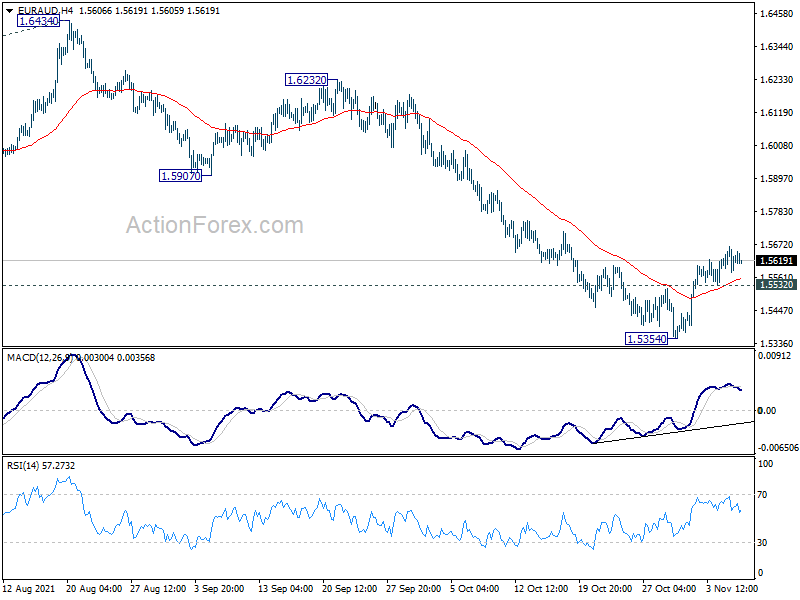Viewport: 800px width, 600px height.
Task: Select the 1.64340 price high label
Action: [x=38, y=21]
